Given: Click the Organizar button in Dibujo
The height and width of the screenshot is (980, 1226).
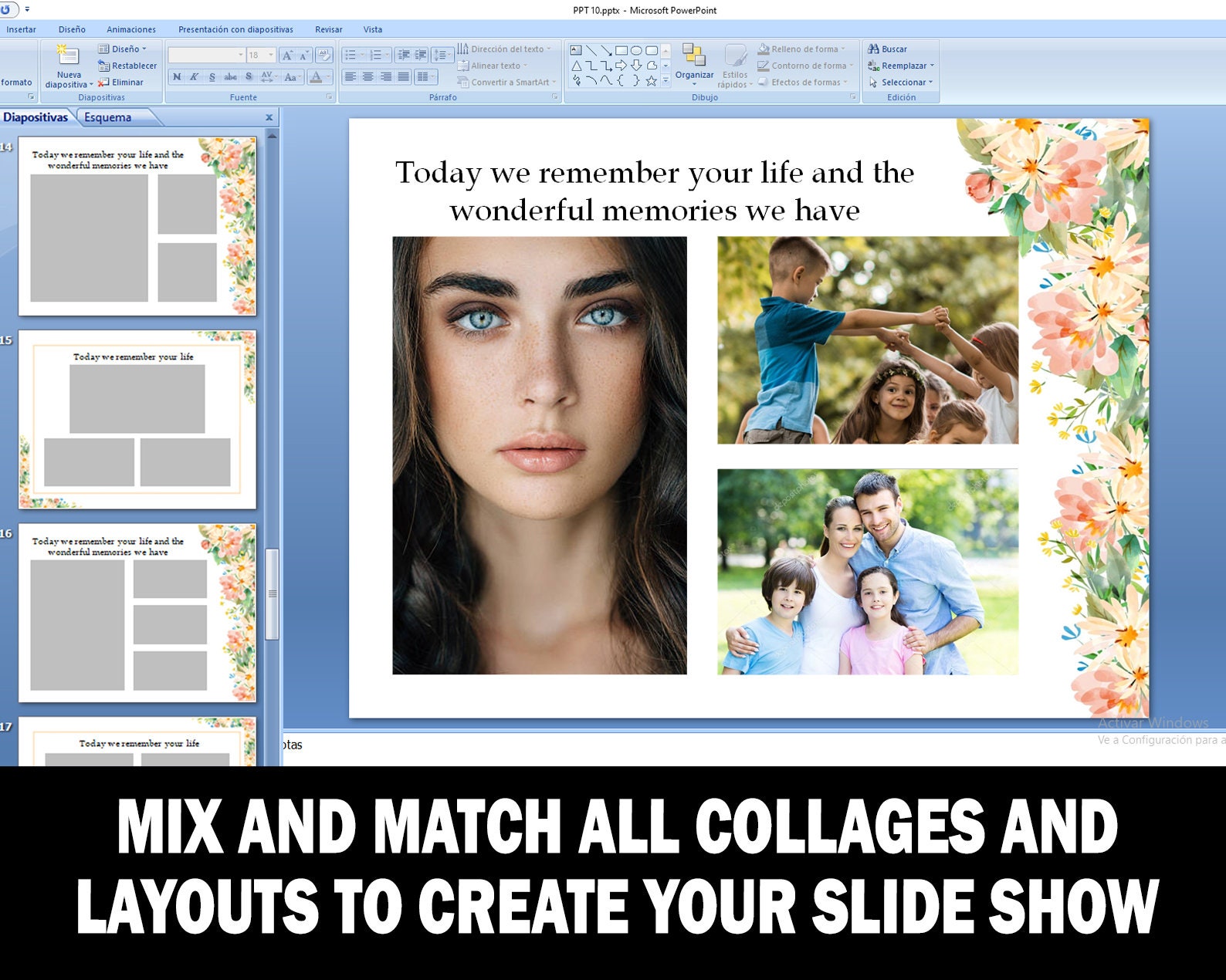Looking at the screenshot, I should point(694,64).
